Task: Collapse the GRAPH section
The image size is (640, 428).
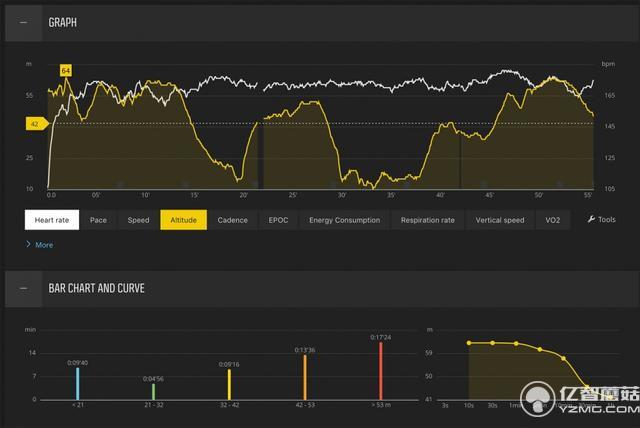Action: (24, 22)
